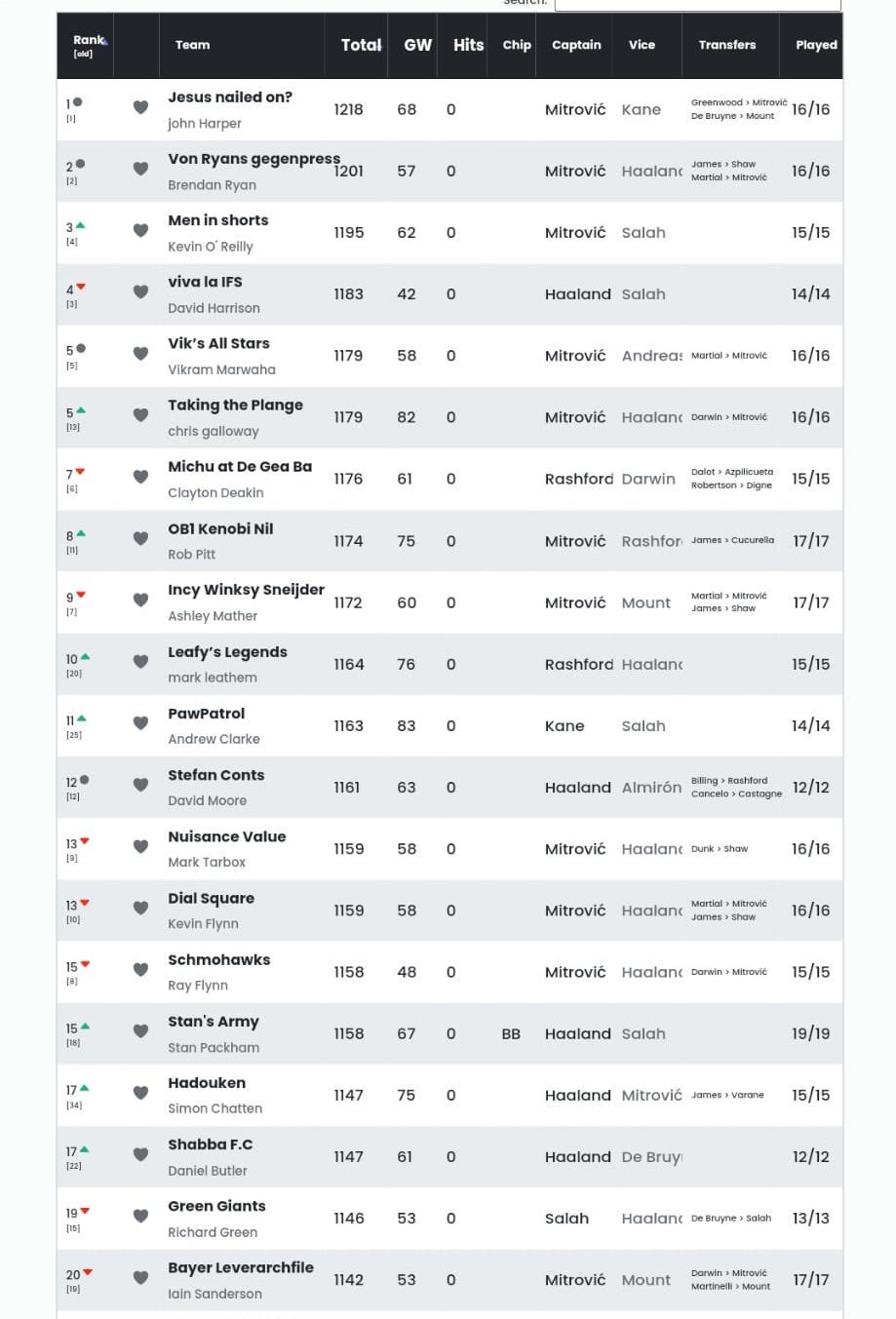Open the Green Giants team page

[216, 1206]
